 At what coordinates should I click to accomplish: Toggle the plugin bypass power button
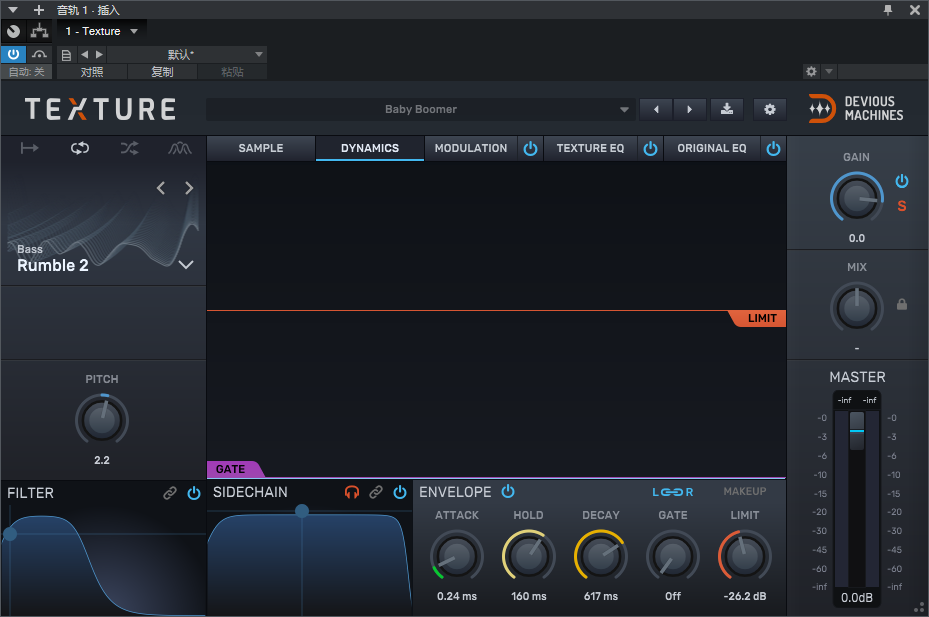[x=13, y=55]
